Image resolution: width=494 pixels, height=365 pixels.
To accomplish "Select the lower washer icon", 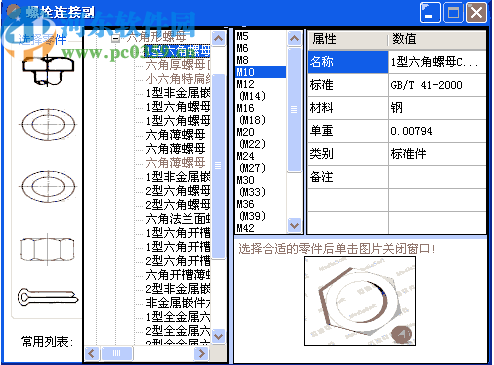I will [48, 186].
